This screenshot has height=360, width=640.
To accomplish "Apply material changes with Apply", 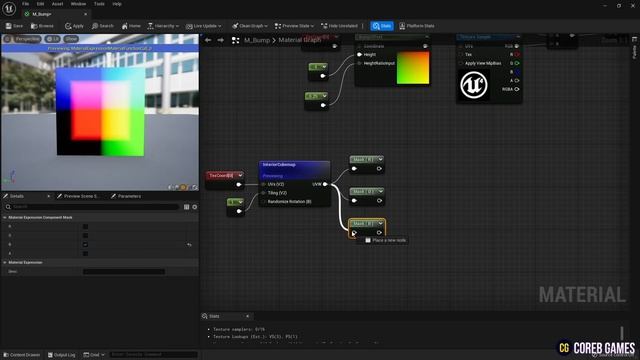I will pyautogui.click(x=74, y=26).
